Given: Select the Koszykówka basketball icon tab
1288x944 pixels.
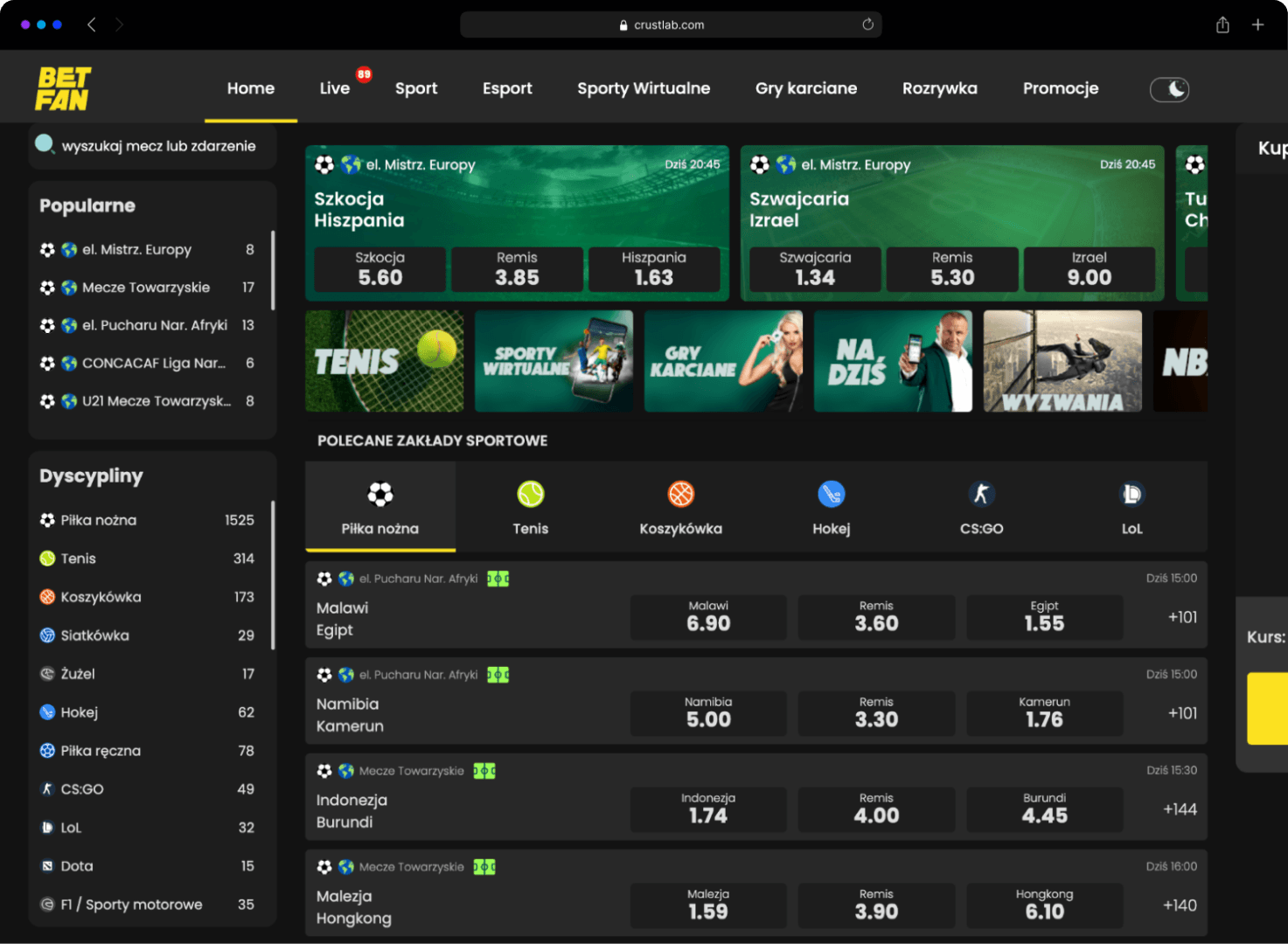Looking at the screenshot, I should pyautogui.click(x=680, y=495).
